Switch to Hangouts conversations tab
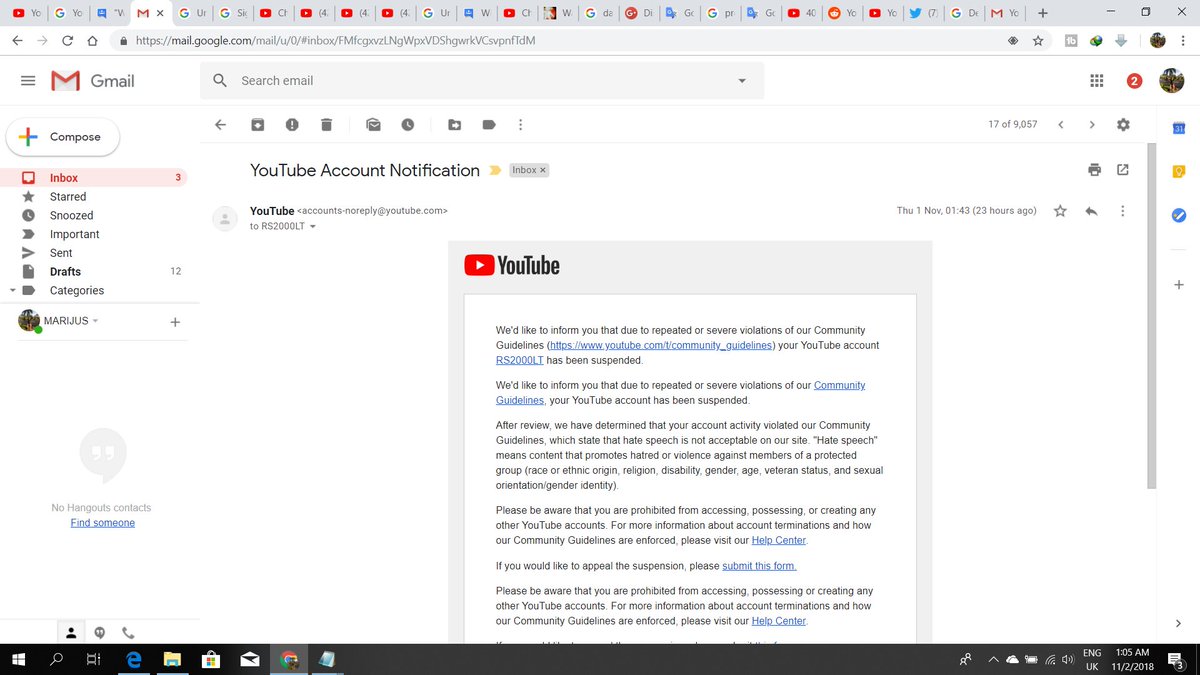The height and width of the screenshot is (675, 1200). pyautogui.click(x=99, y=632)
